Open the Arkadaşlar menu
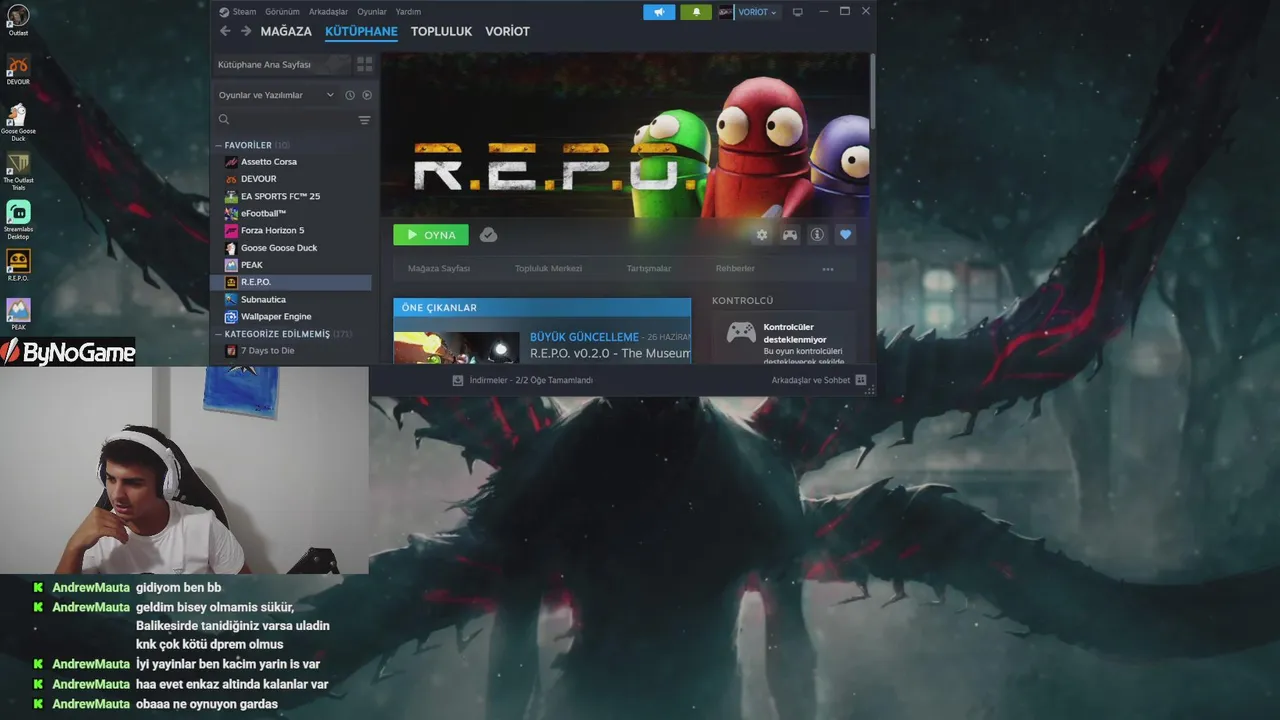 328,12
